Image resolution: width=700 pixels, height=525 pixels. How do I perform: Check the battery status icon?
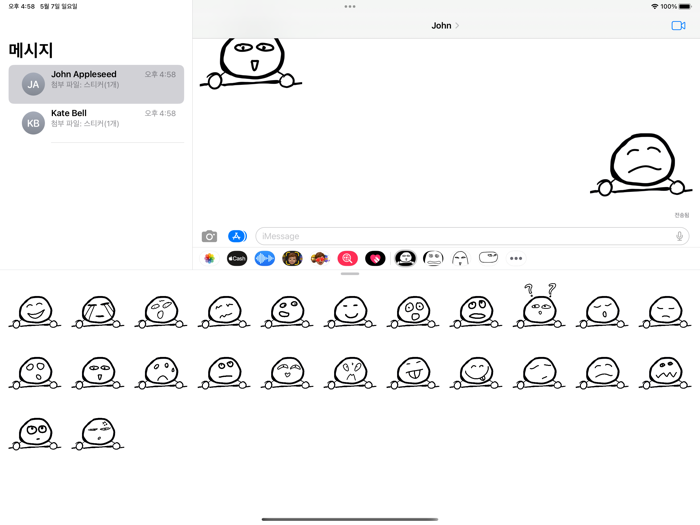[685, 7]
